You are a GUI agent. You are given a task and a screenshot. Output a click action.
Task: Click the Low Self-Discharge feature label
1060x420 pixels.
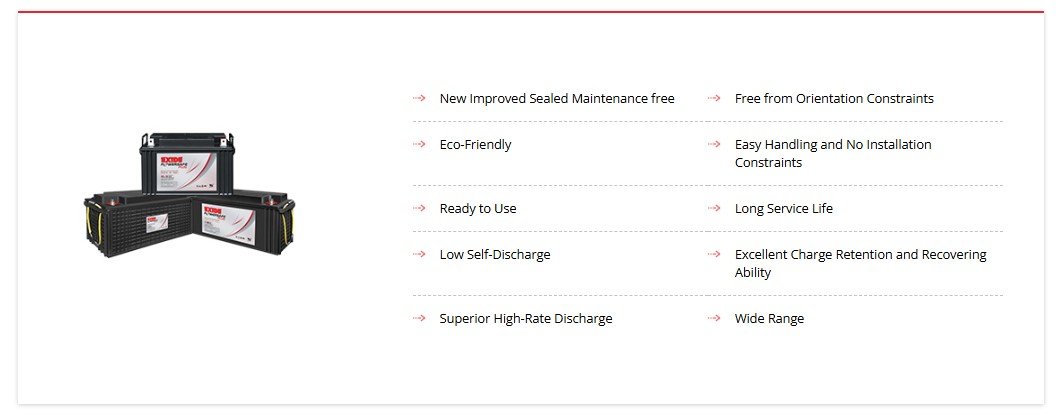[x=495, y=255]
